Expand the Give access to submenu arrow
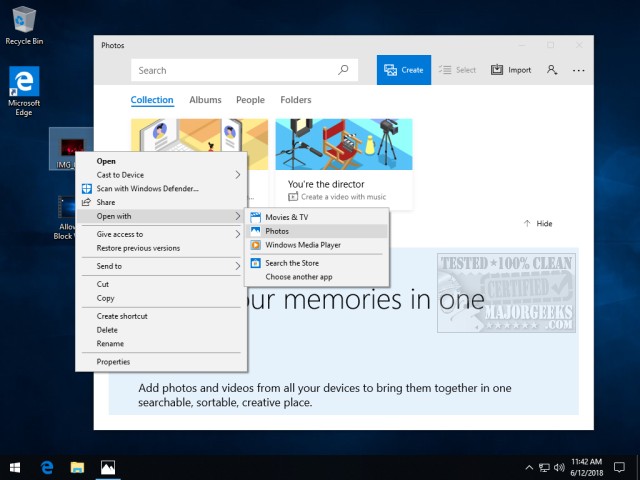The height and width of the screenshot is (480, 640). point(238,234)
